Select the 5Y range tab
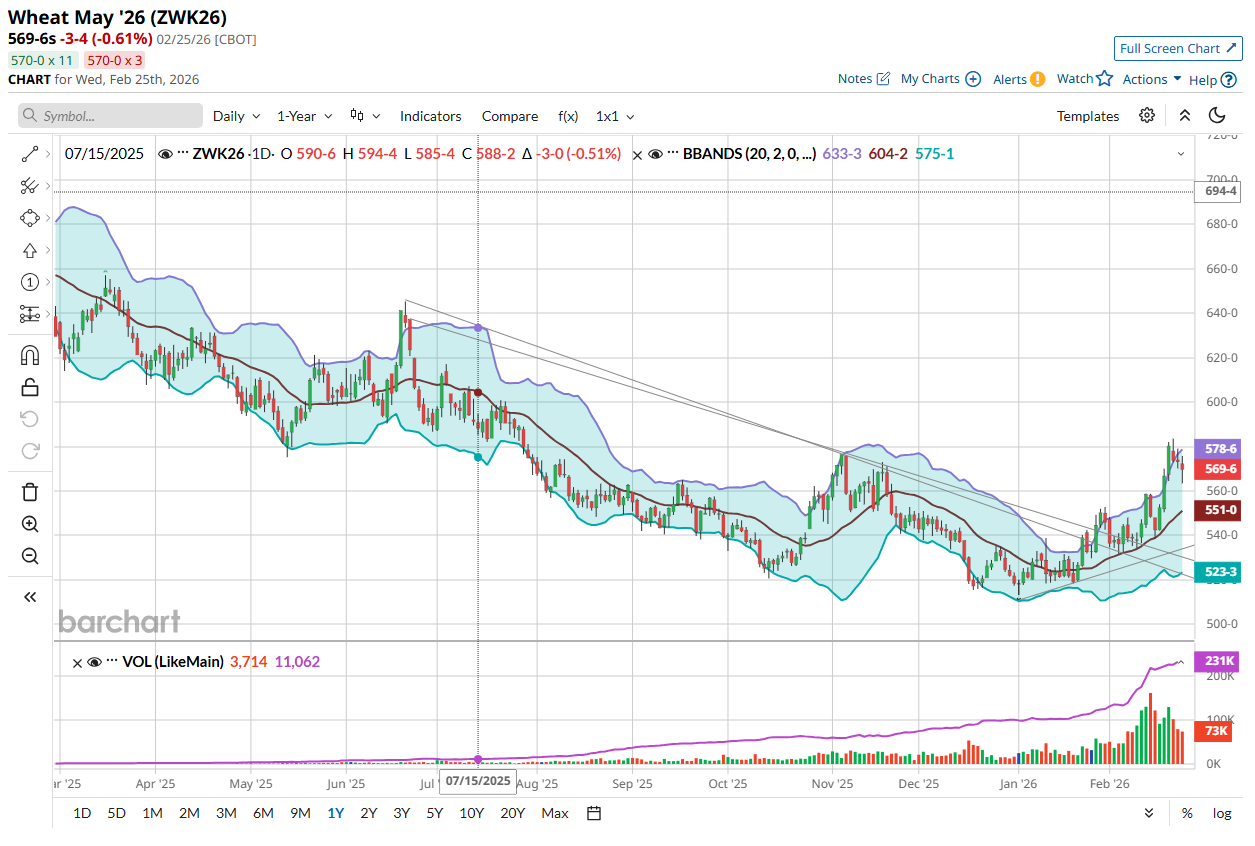 point(435,813)
